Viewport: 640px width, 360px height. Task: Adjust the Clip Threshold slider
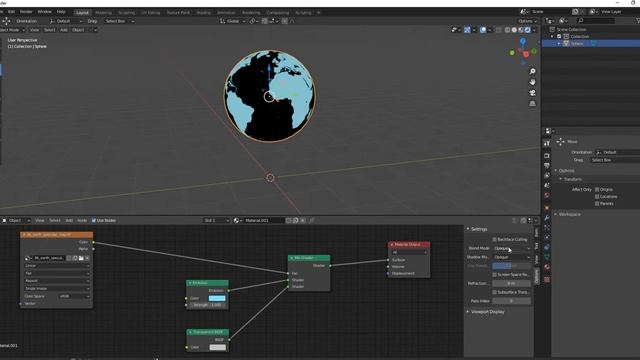tap(511, 266)
